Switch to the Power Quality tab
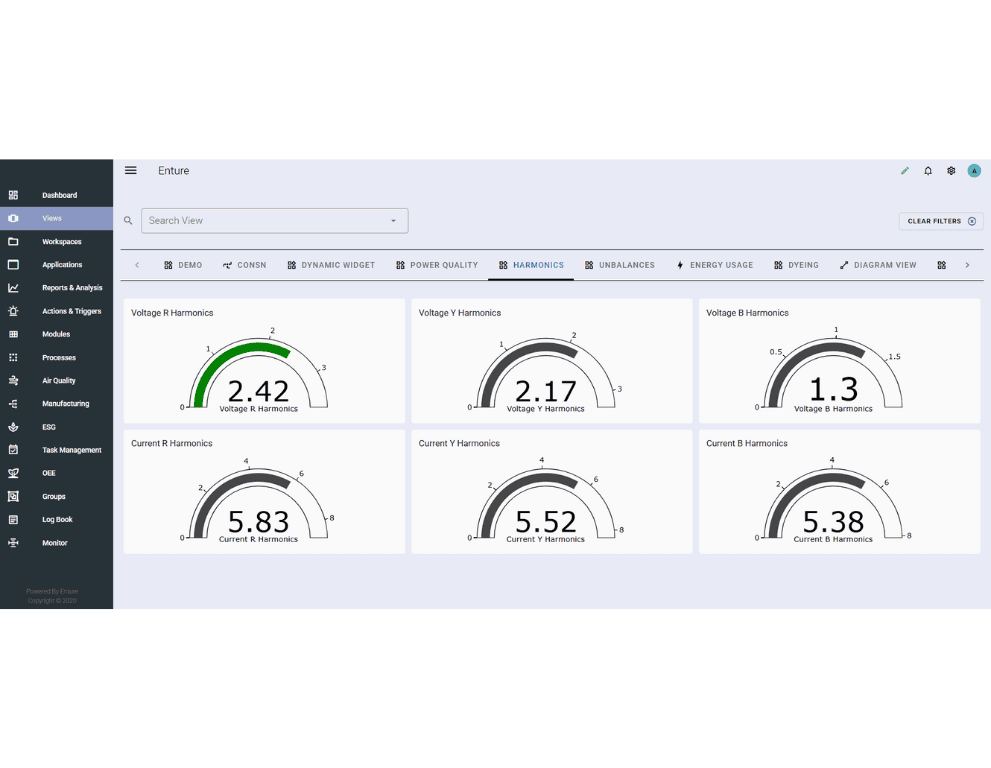Screen dimensions: 991x768 click(437, 265)
